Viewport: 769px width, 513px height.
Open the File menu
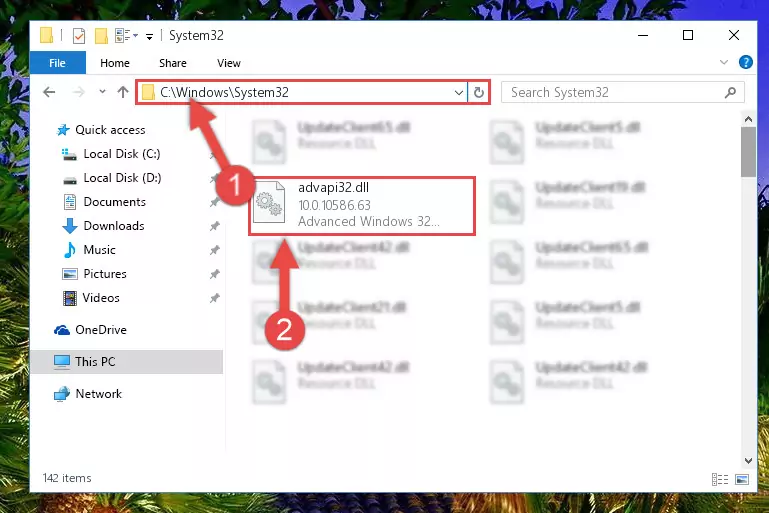pyautogui.click(x=57, y=63)
